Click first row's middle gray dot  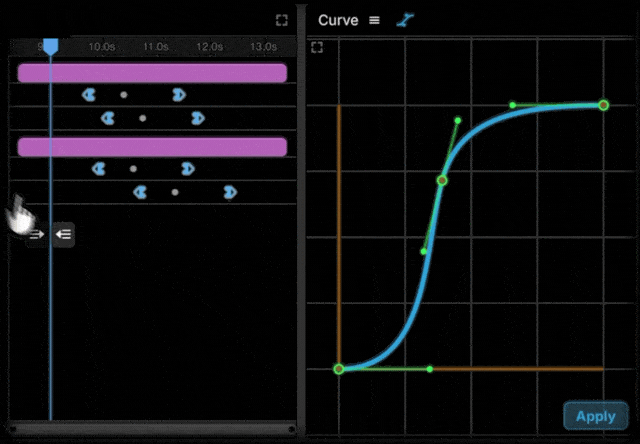point(124,95)
